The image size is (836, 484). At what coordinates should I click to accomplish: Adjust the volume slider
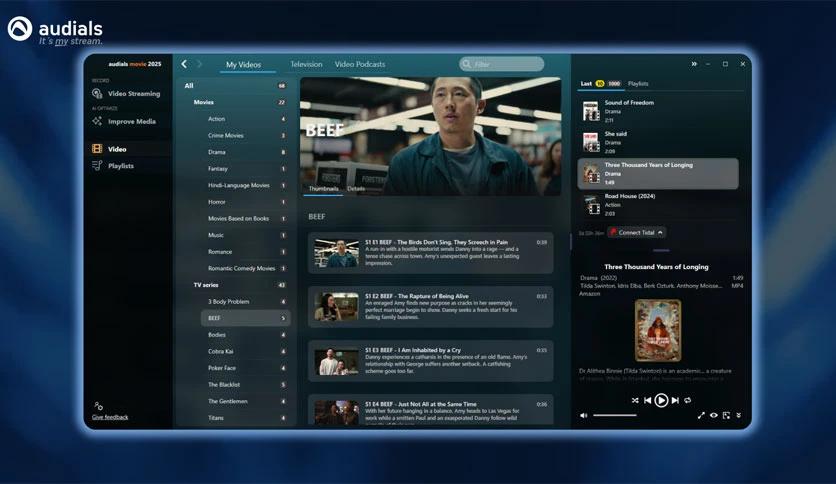[614, 415]
